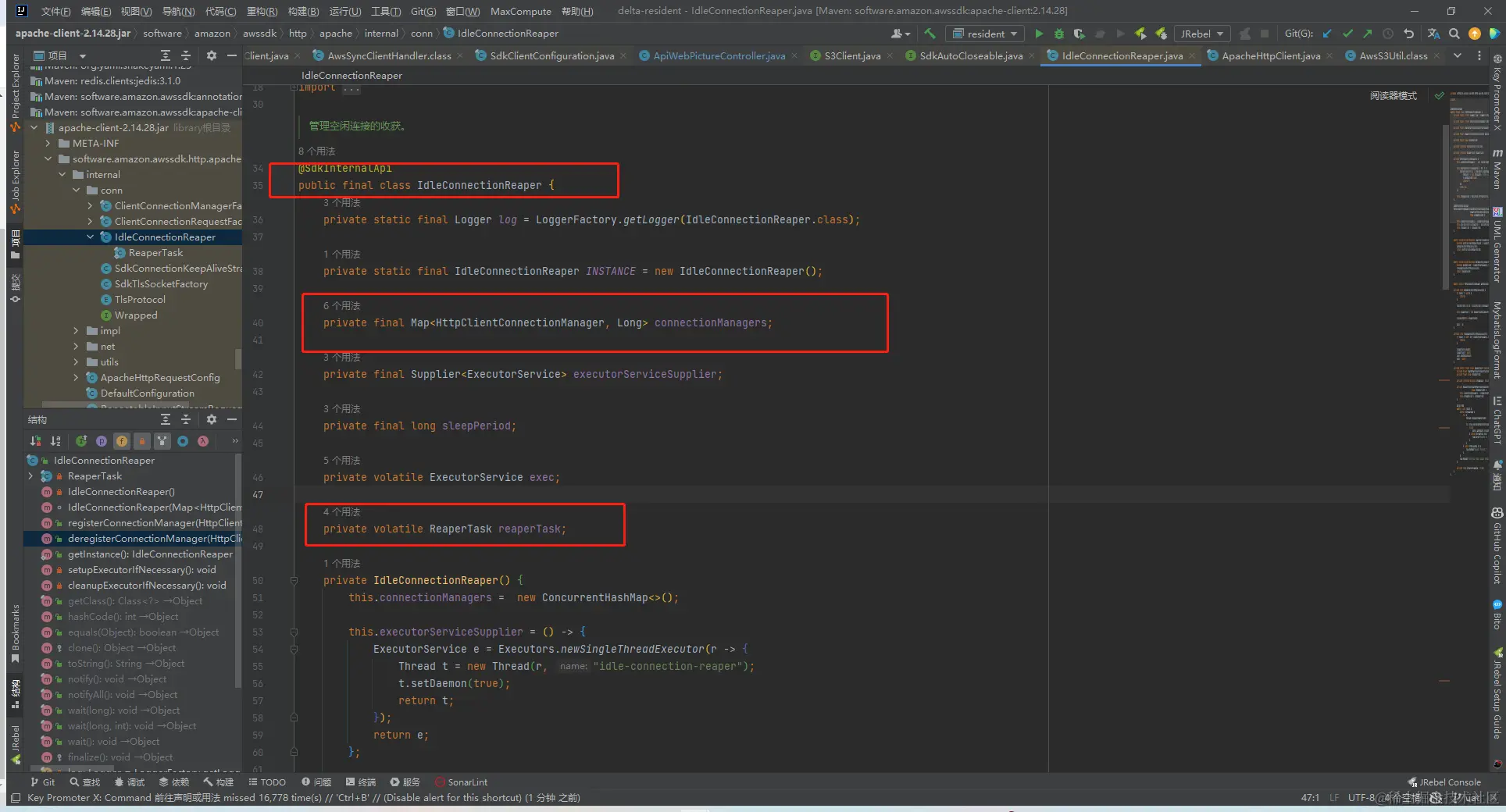
Task: Run with coverage icon in toolbar
Action: tap(1079, 34)
